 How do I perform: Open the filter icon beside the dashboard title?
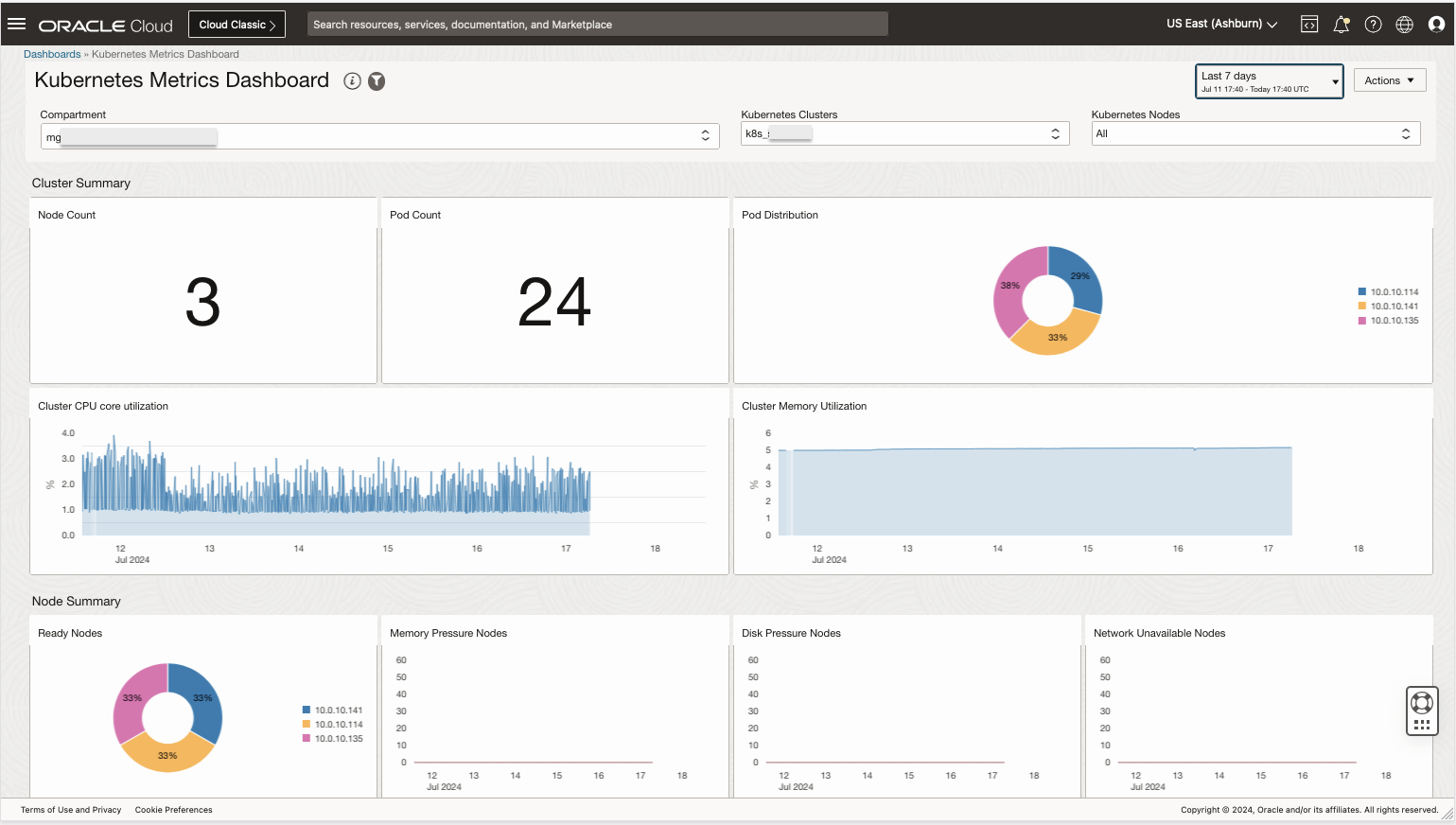coord(376,81)
